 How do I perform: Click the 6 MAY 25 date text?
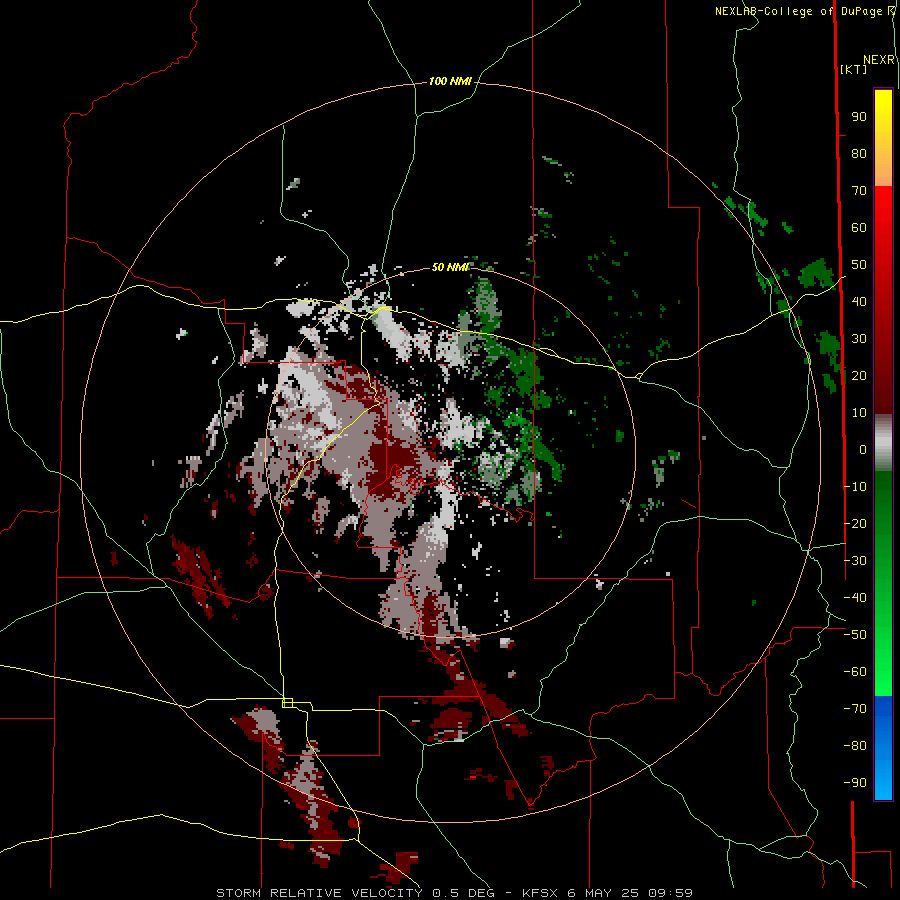(603, 893)
